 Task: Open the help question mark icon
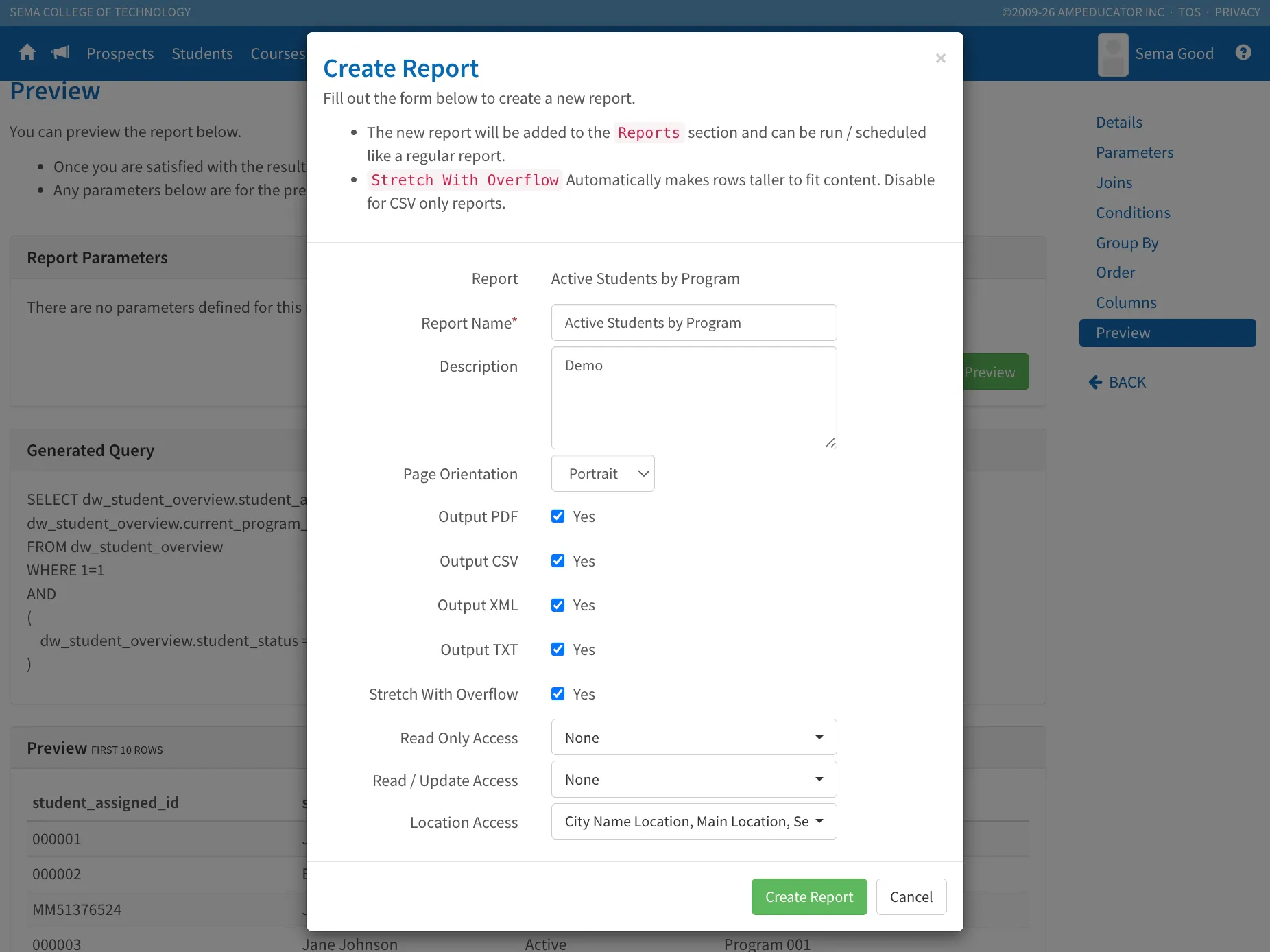(x=1243, y=53)
